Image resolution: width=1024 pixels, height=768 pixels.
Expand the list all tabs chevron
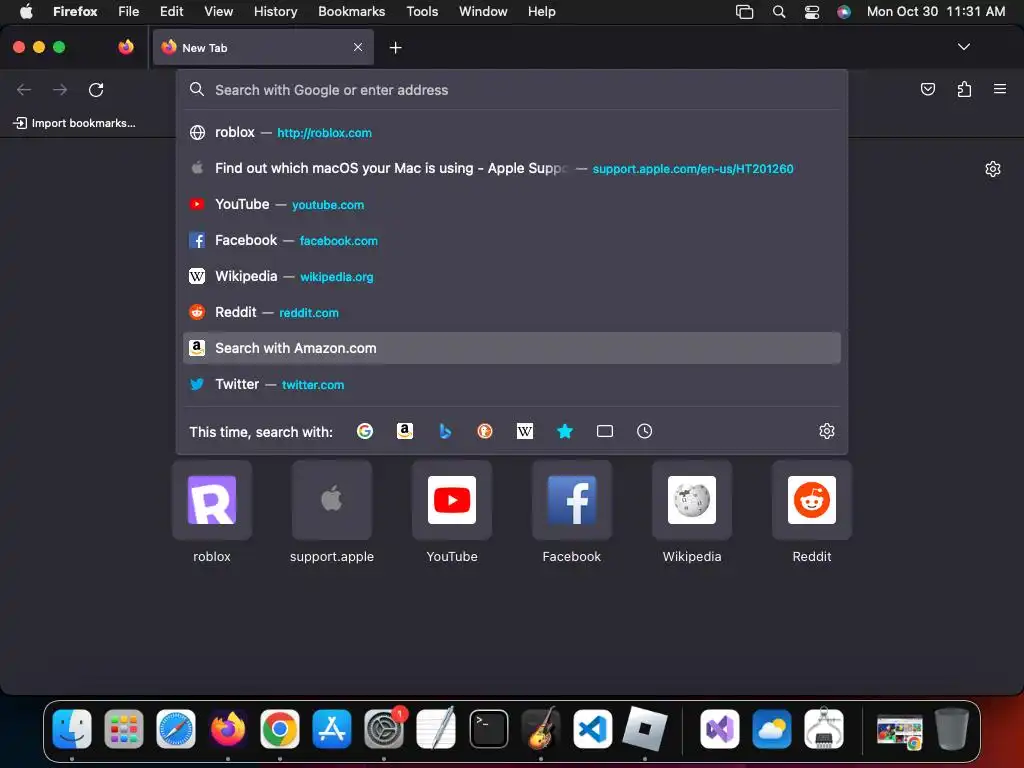[x=964, y=47]
